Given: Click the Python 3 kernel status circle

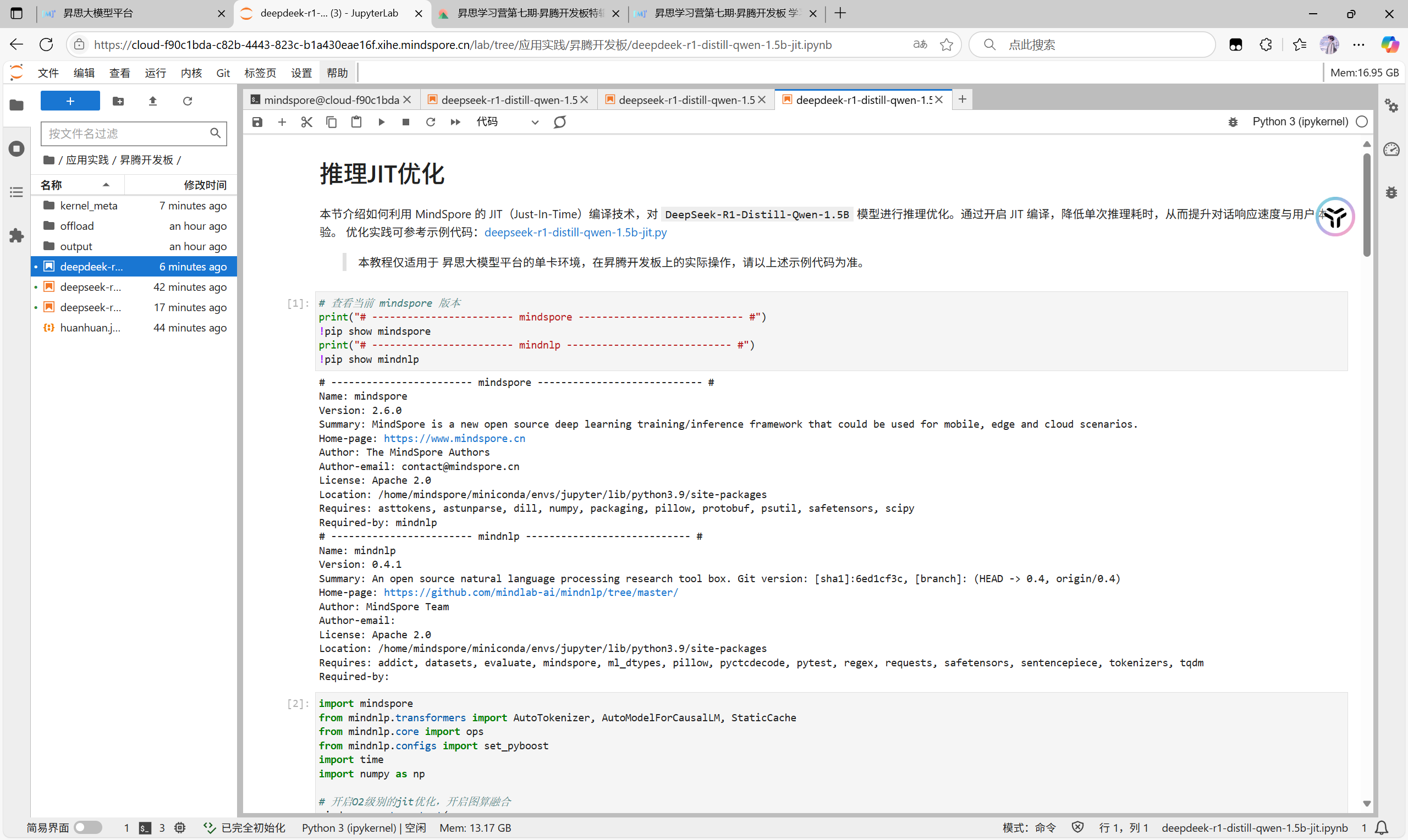Looking at the screenshot, I should coord(1362,121).
